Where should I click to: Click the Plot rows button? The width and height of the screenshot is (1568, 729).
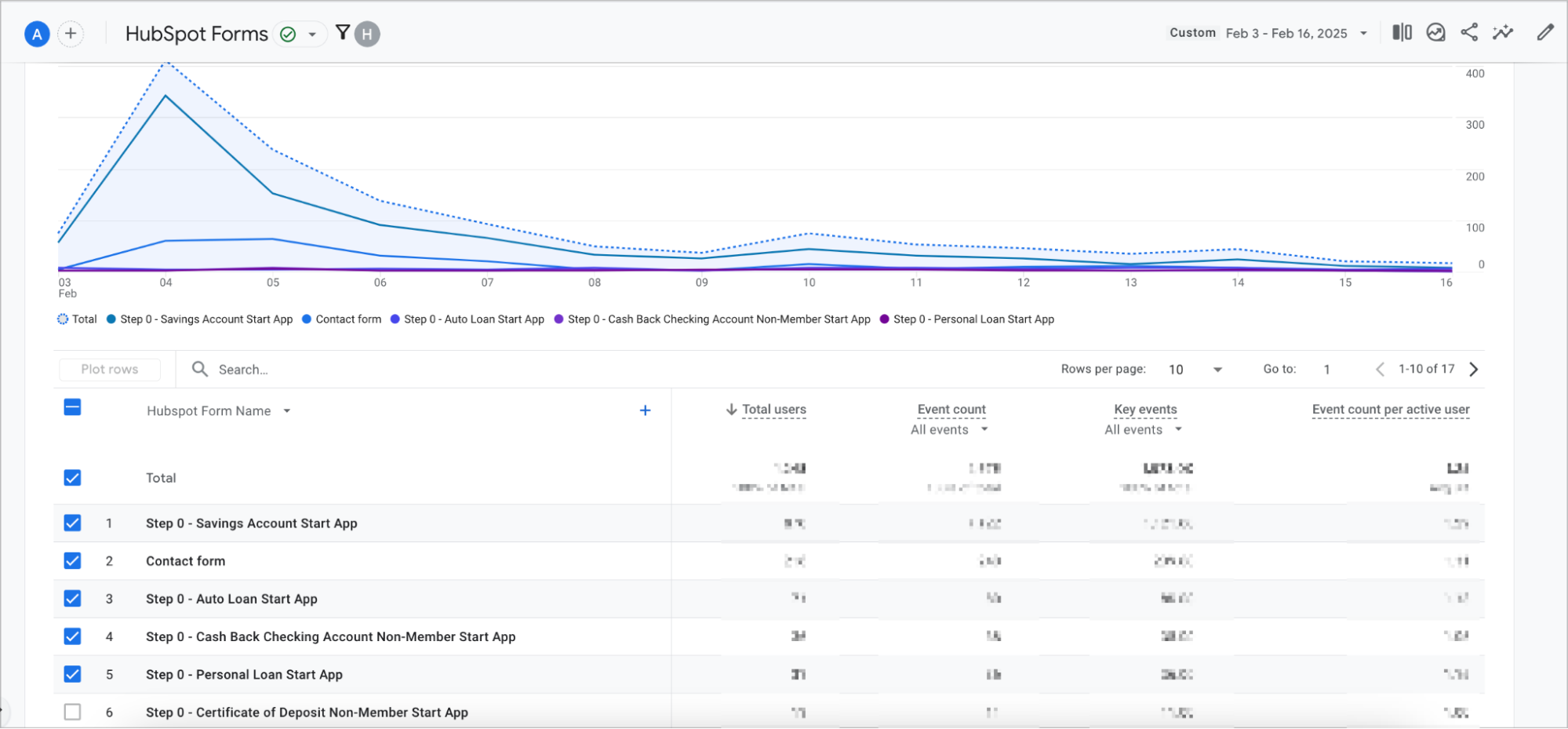110,370
